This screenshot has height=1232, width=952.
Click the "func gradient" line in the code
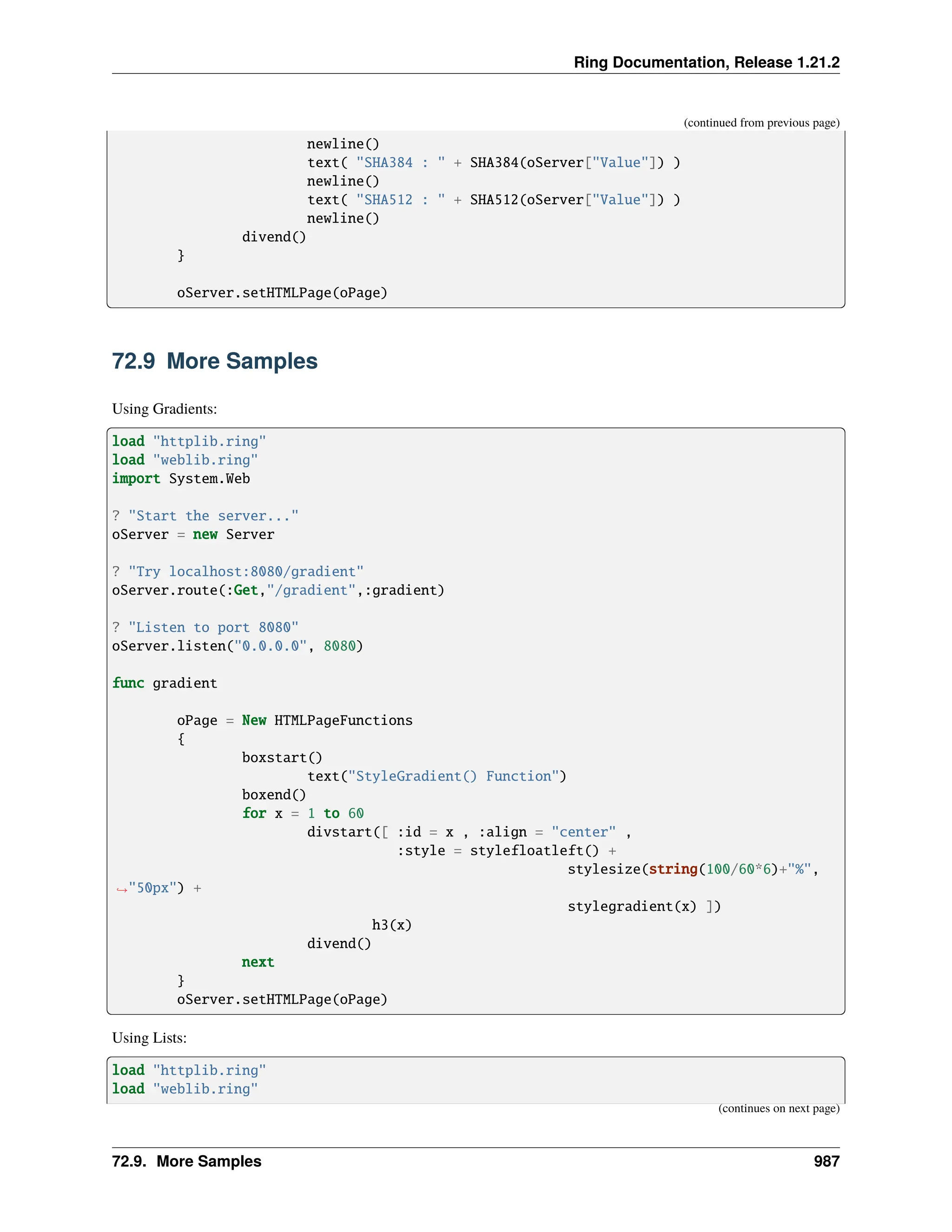point(164,683)
